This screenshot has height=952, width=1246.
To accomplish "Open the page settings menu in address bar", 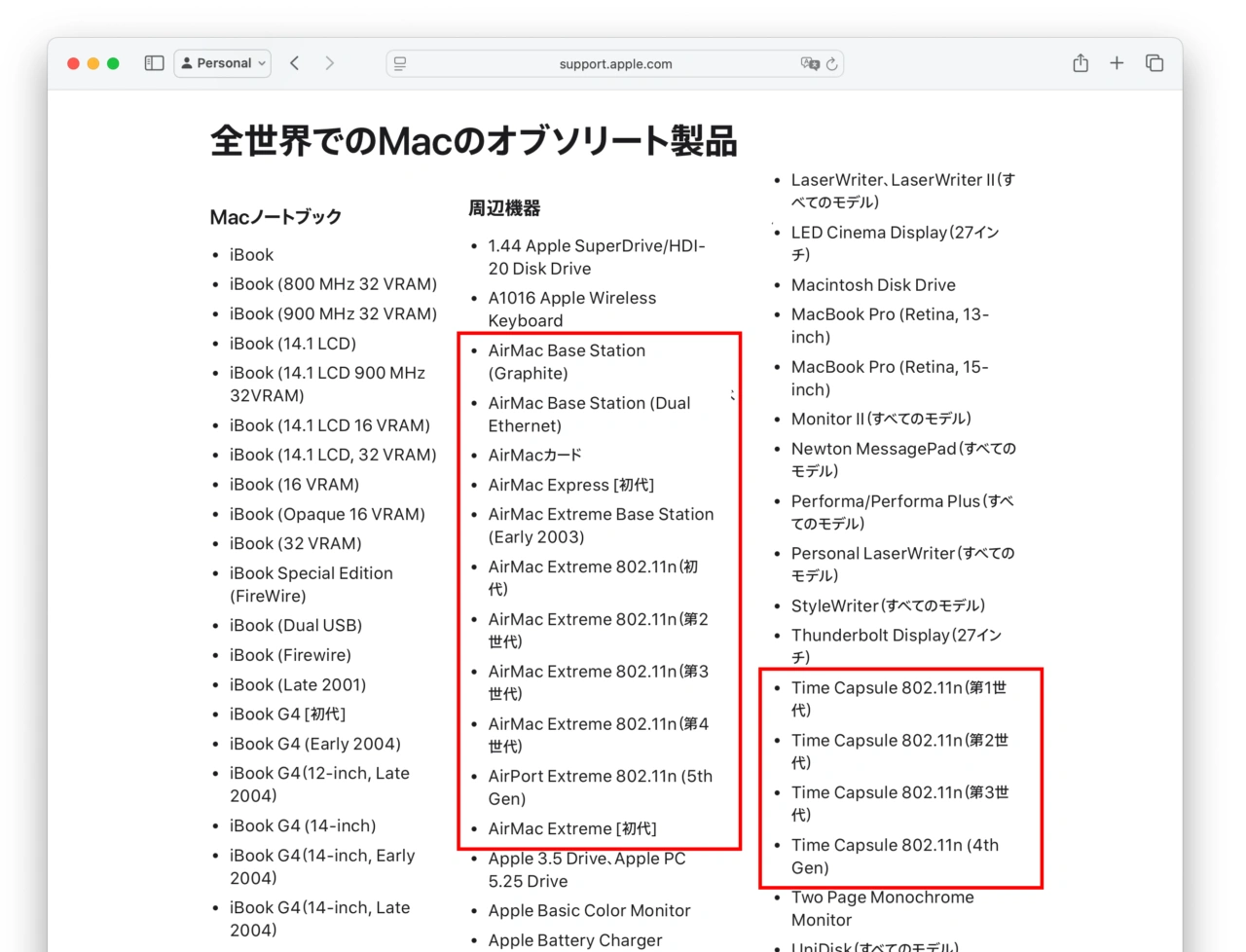I will (400, 64).
